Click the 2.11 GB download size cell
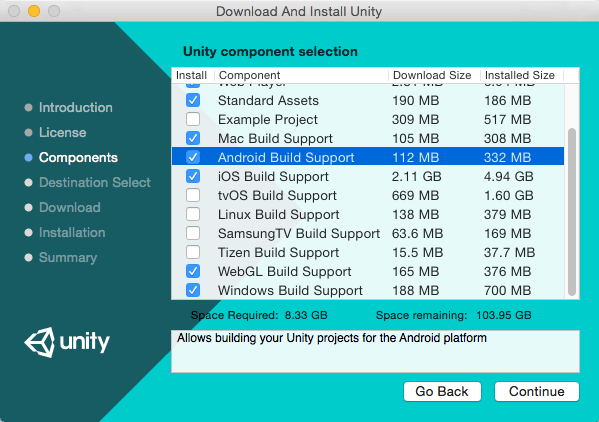 pyautogui.click(x=416, y=176)
